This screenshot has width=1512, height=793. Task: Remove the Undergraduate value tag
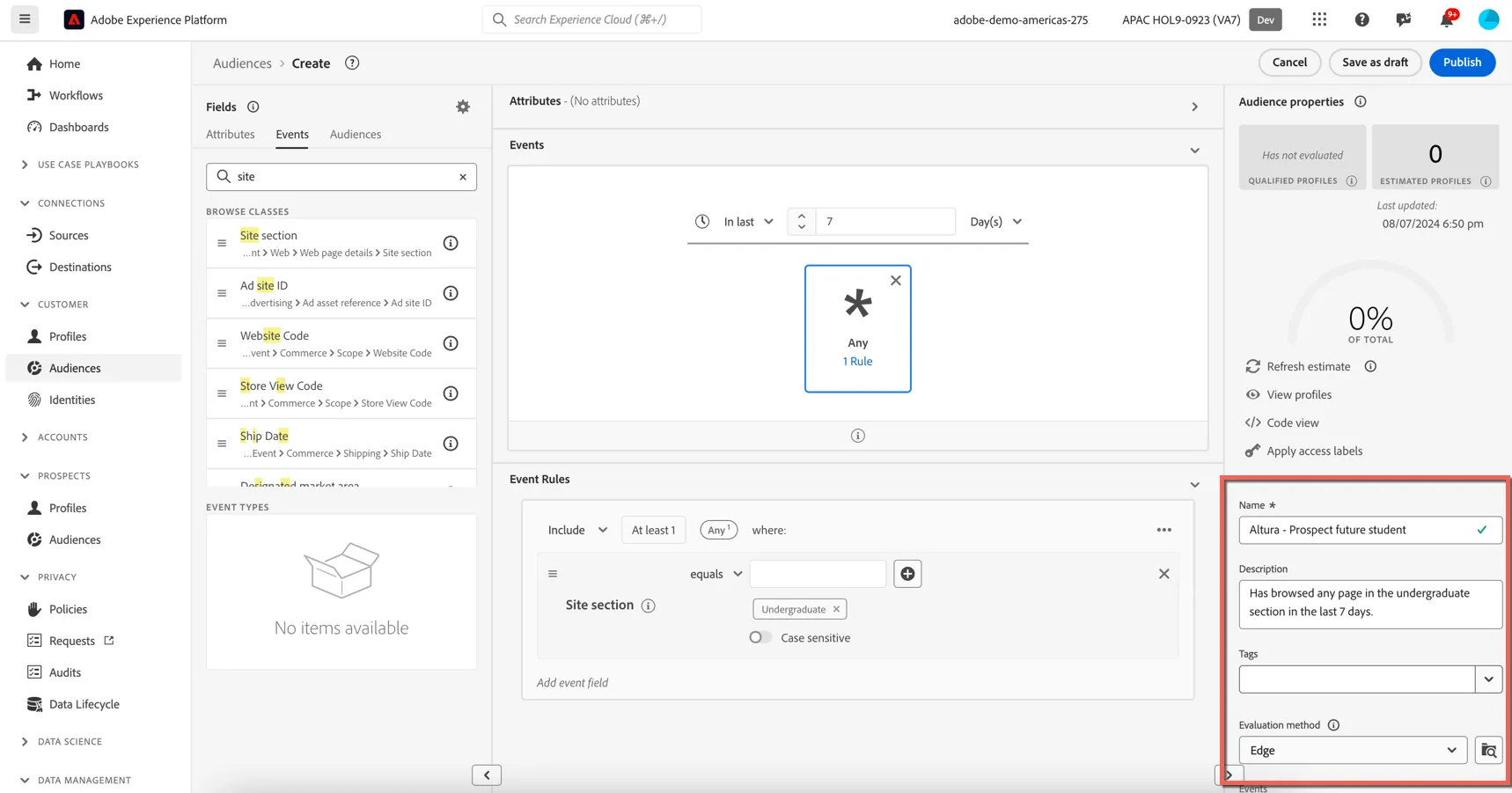coord(836,609)
